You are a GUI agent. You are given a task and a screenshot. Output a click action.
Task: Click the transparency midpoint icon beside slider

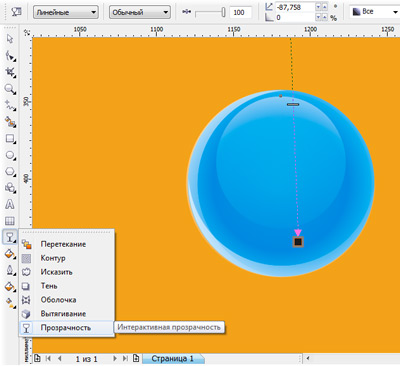pyautogui.click(x=186, y=12)
